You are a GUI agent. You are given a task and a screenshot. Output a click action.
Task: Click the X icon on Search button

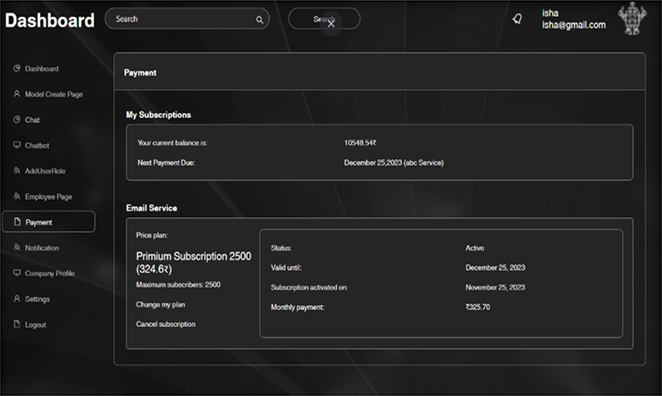331,24
